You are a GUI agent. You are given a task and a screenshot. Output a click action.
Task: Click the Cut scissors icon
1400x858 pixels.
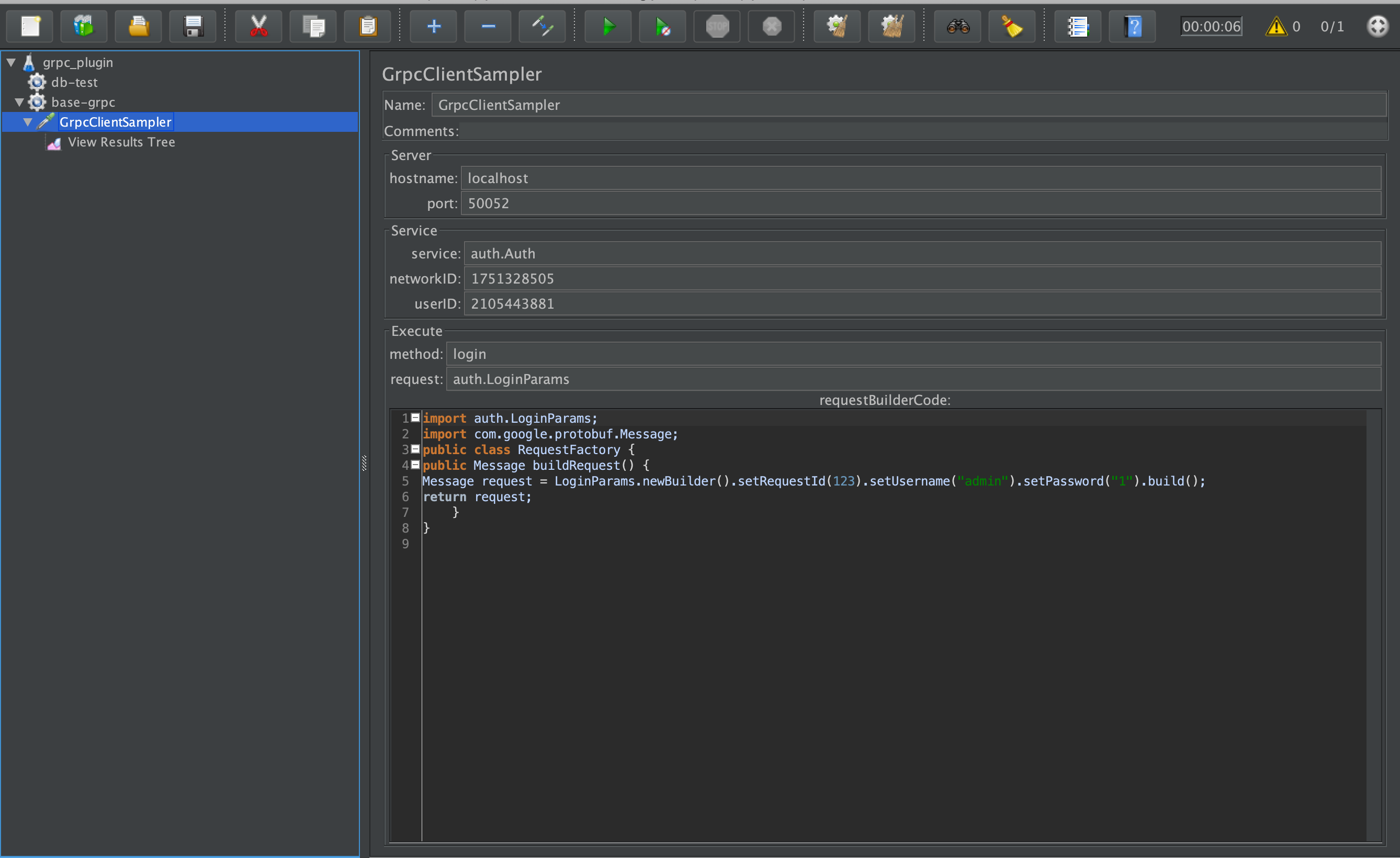pyautogui.click(x=258, y=26)
